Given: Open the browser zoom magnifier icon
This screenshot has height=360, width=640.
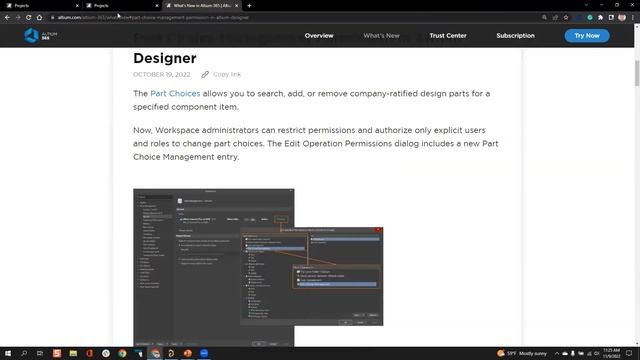Looking at the screenshot, I should [544, 18].
